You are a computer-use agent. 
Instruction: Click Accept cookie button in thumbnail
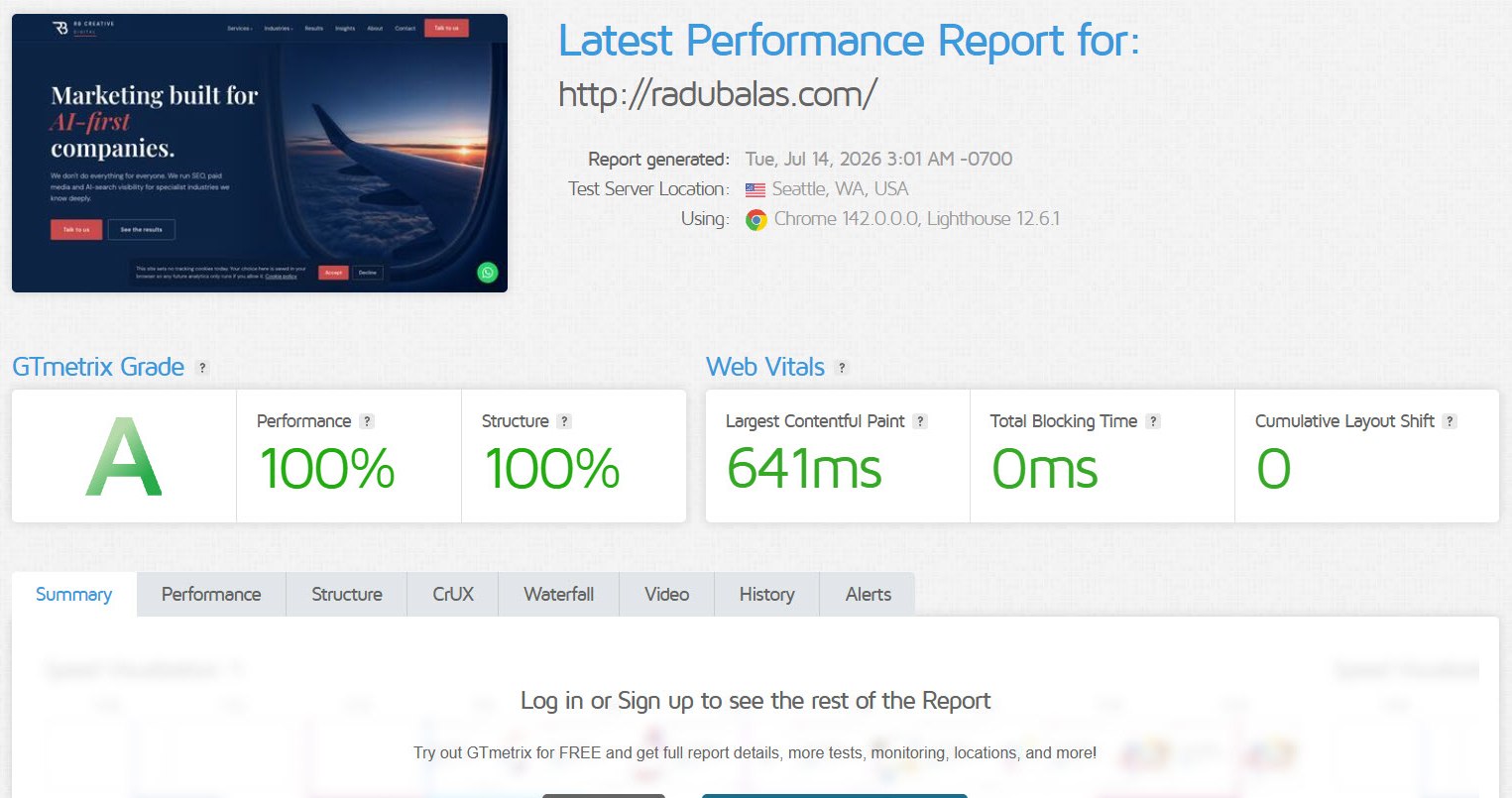coord(333,273)
